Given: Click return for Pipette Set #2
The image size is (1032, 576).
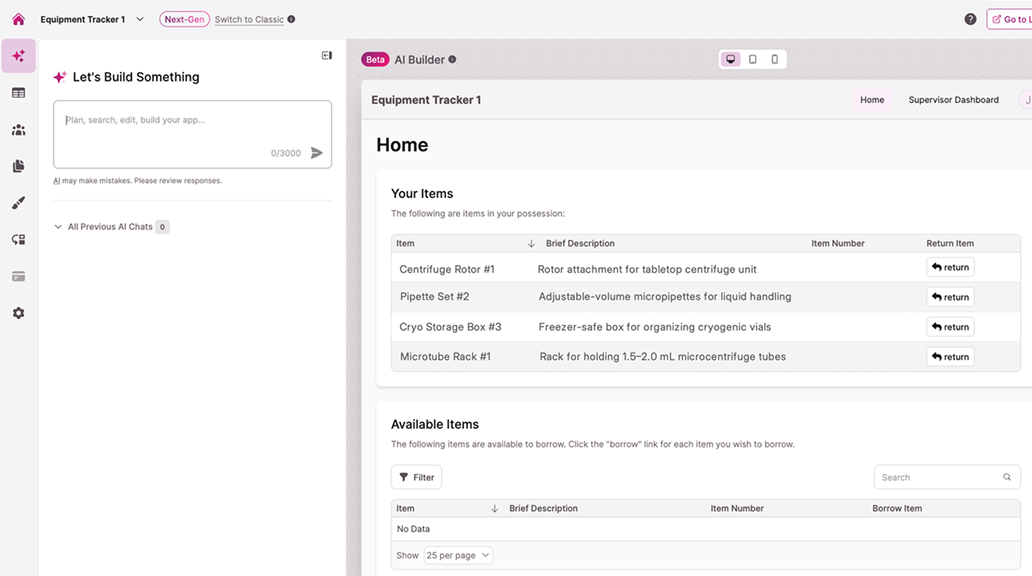Looking at the screenshot, I should coord(950,297).
